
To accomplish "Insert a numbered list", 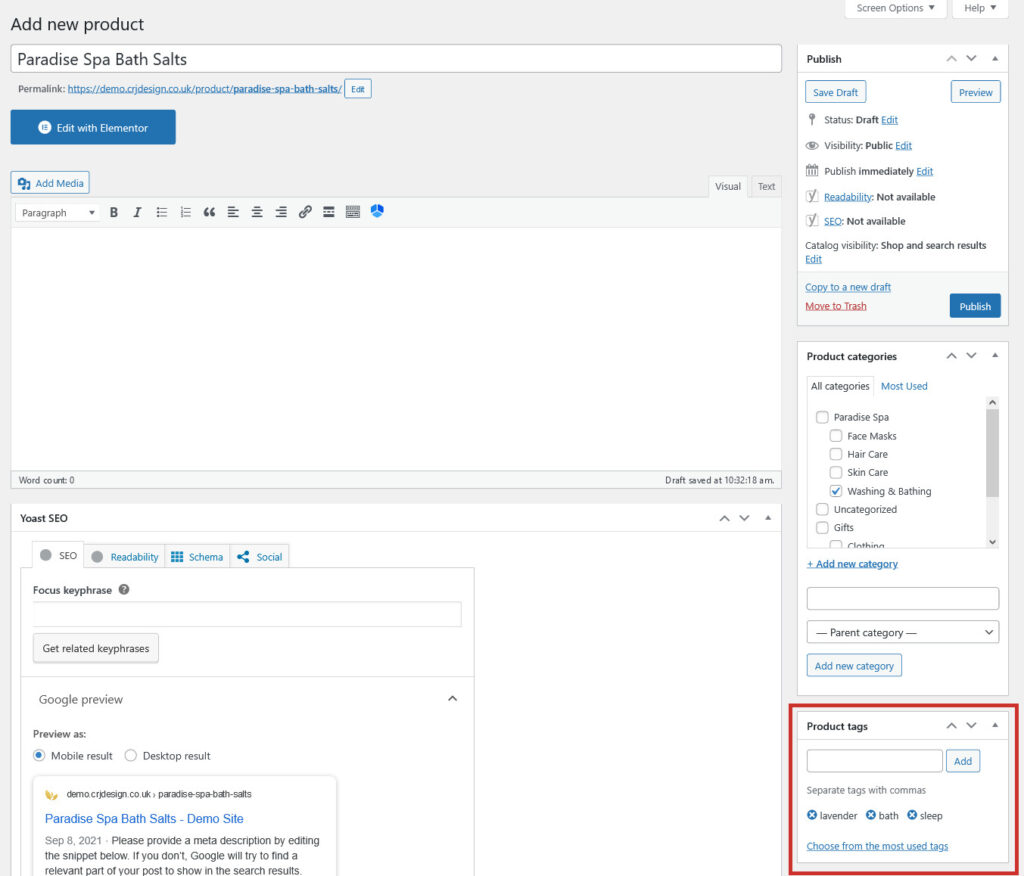I will point(185,212).
